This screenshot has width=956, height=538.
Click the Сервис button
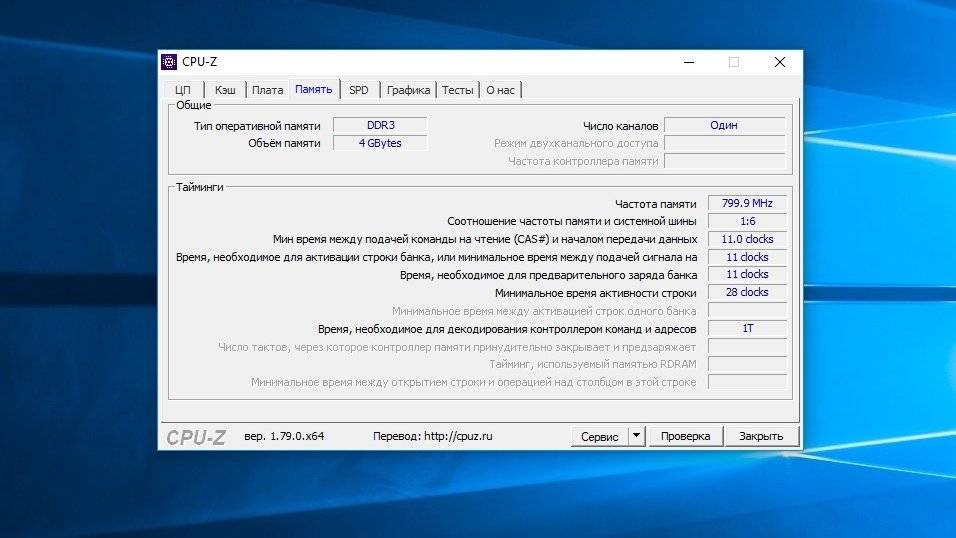[x=599, y=437]
